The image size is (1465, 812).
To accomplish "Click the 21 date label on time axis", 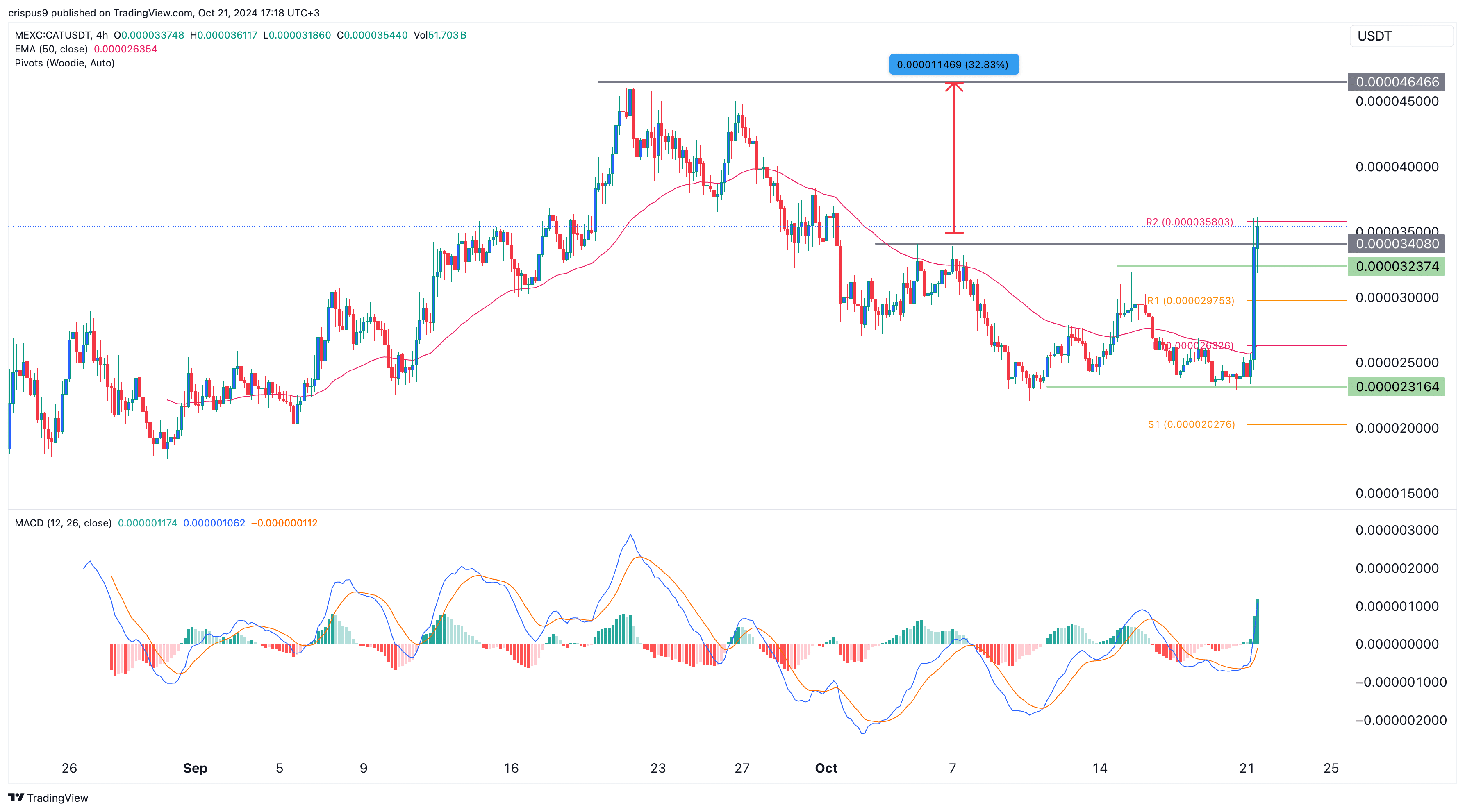I will 1247,768.
